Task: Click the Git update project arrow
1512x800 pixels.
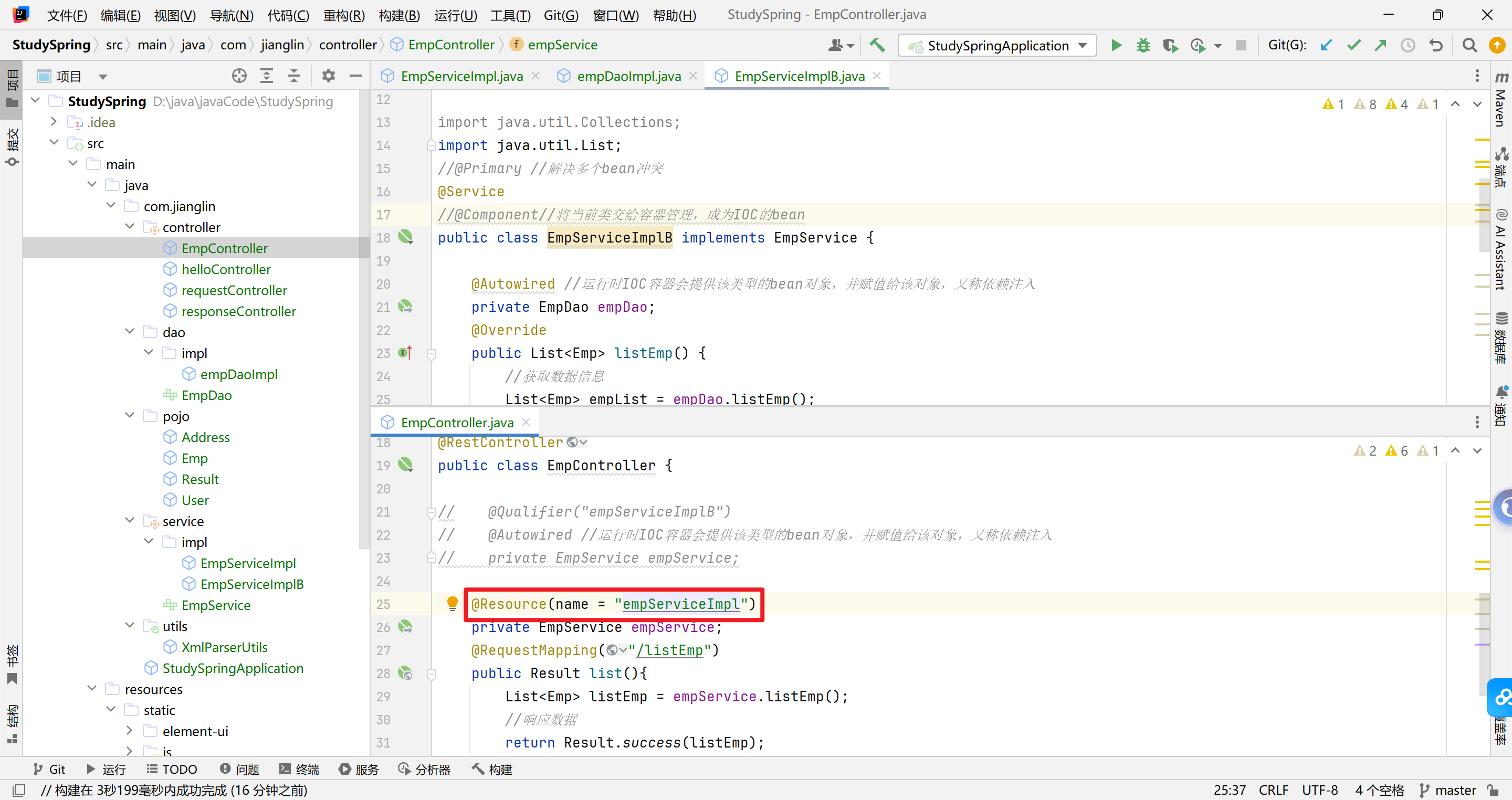Action: 1326,45
